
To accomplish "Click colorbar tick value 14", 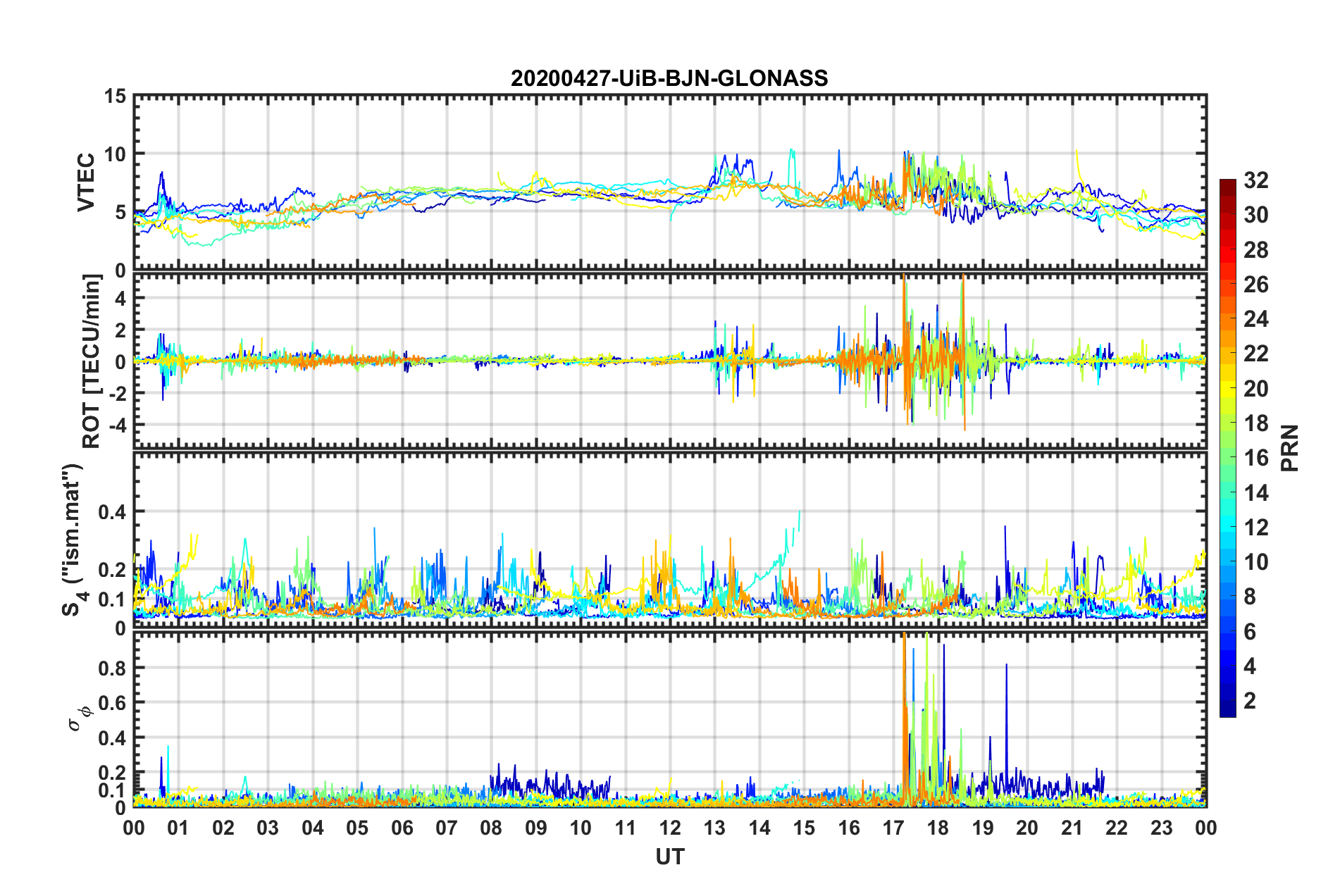I will (1256, 493).
